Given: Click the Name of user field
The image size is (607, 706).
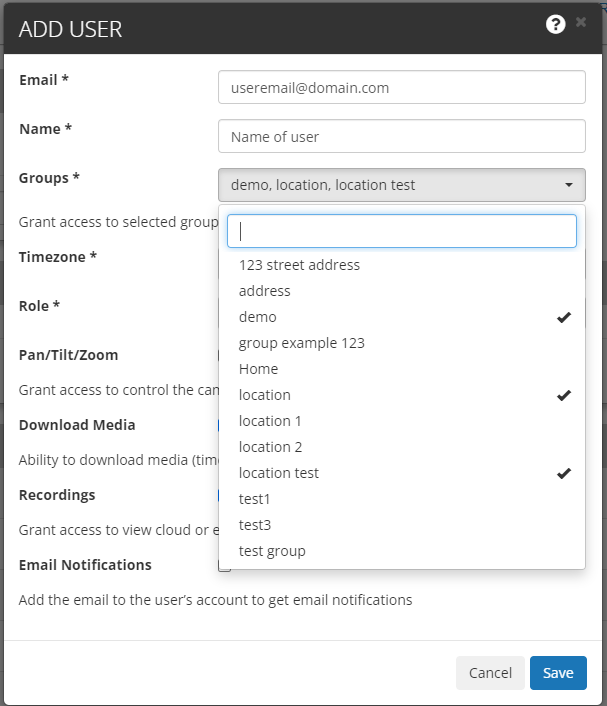Looking at the screenshot, I should tap(401, 136).
